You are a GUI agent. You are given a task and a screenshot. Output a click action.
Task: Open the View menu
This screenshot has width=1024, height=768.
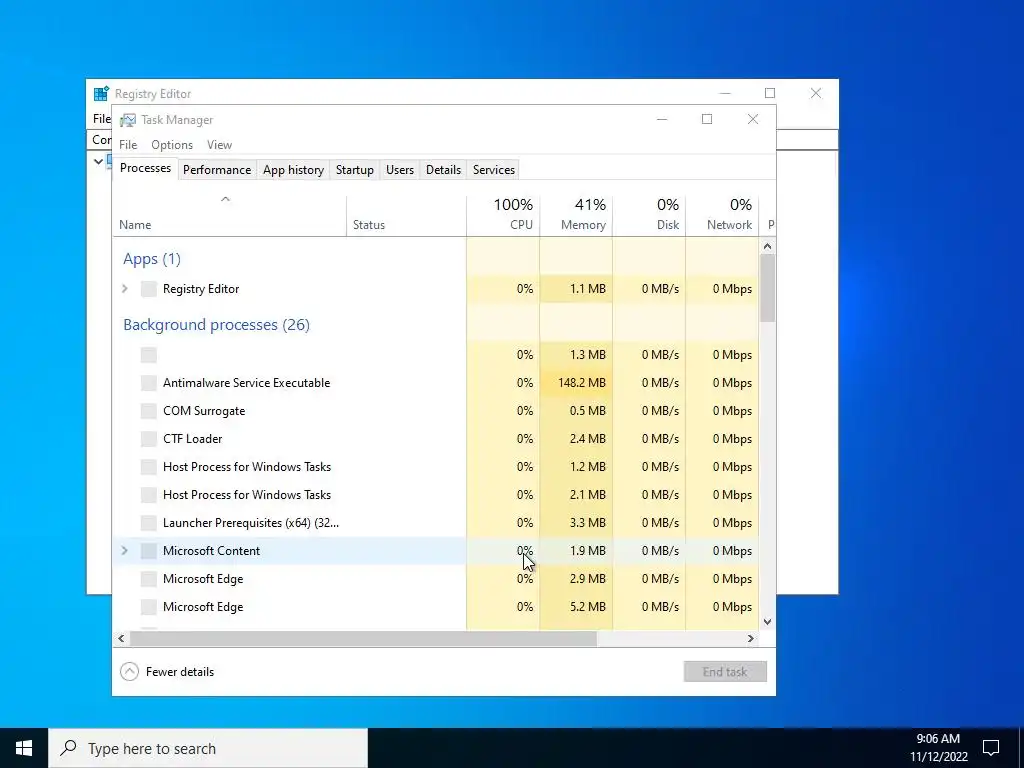[x=219, y=145]
